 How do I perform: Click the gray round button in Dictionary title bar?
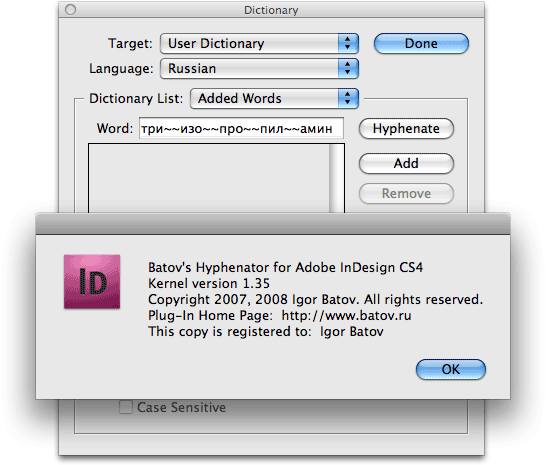(x=70, y=10)
